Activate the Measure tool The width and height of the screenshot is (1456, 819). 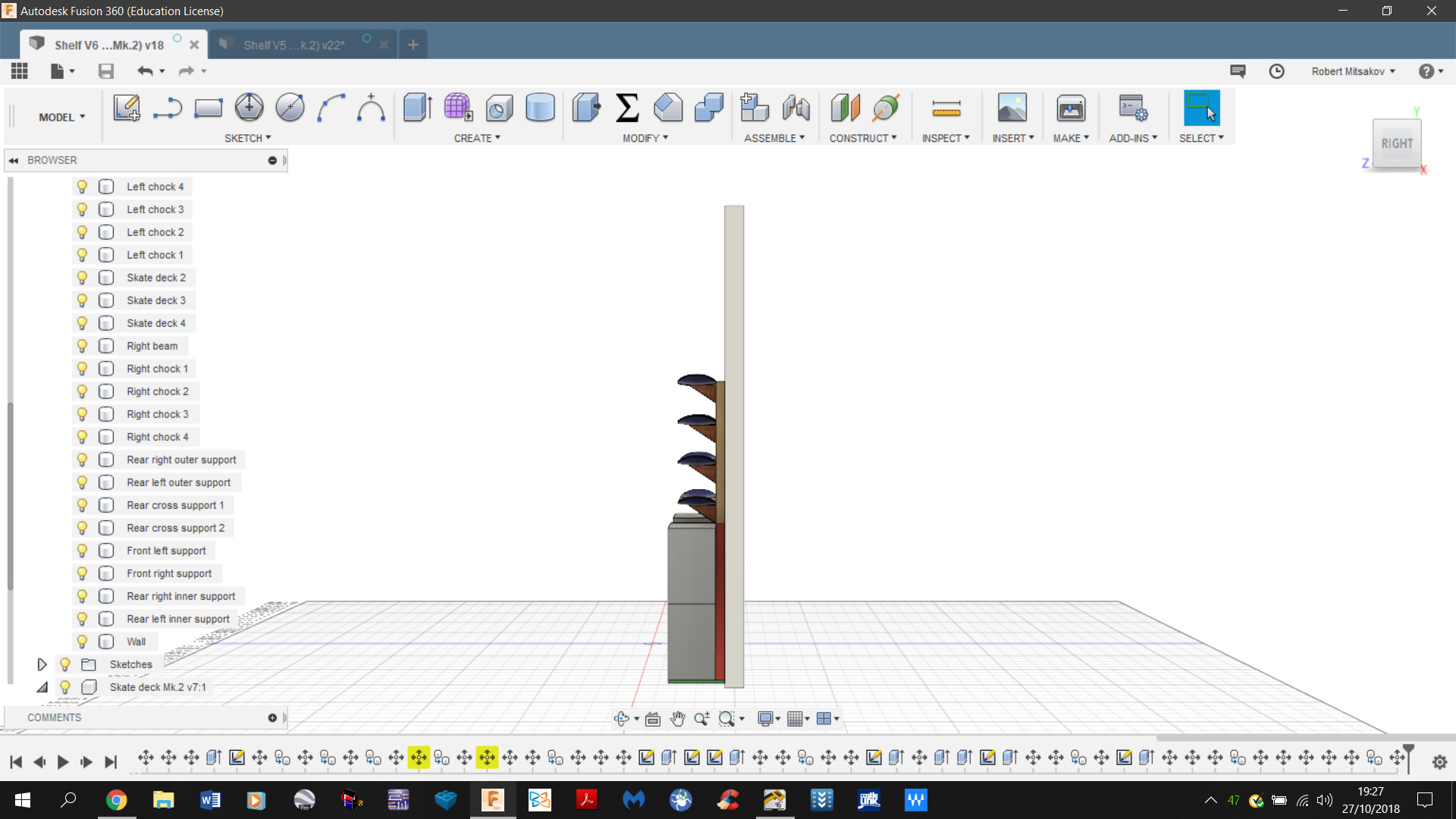point(946,109)
